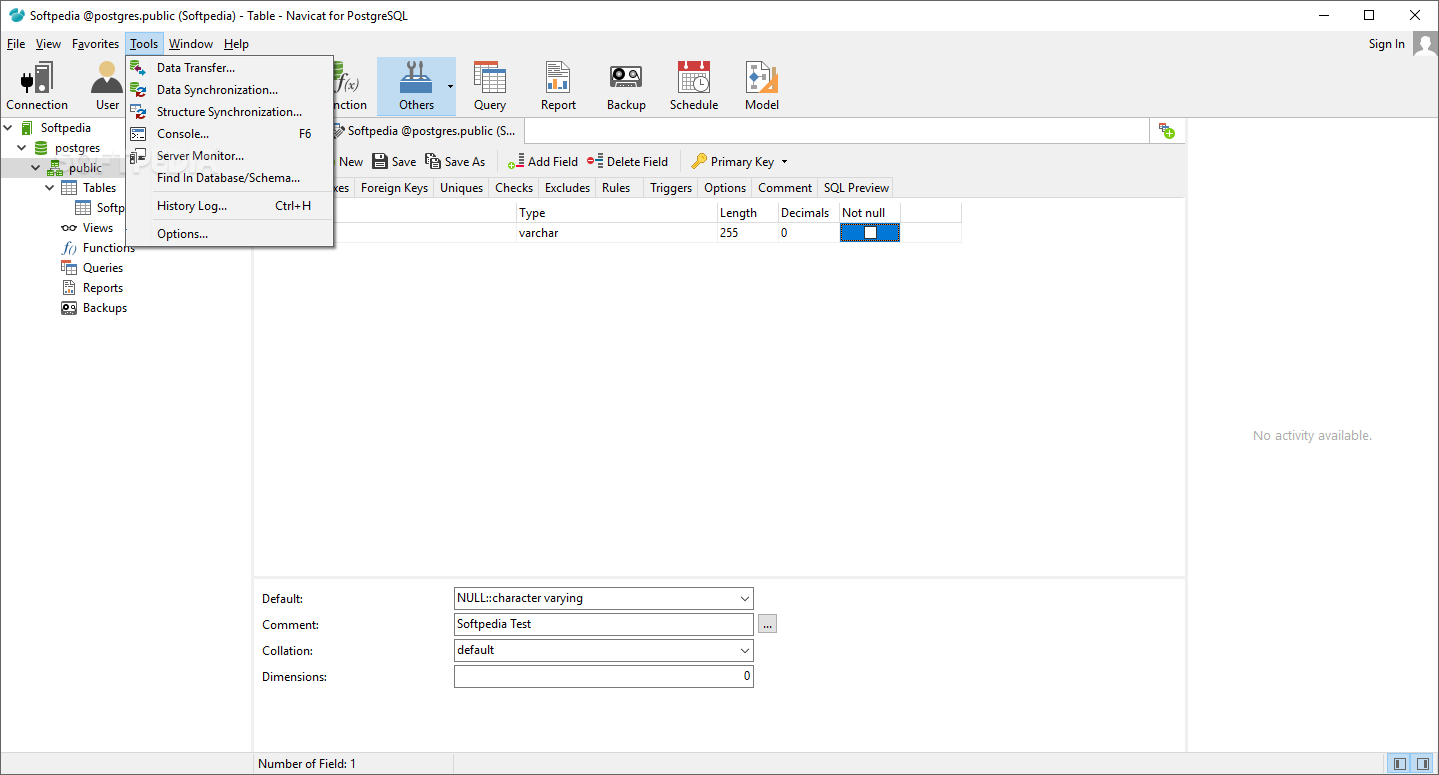Click the Dimensions input field
1439x775 pixels.
point(604,676)
